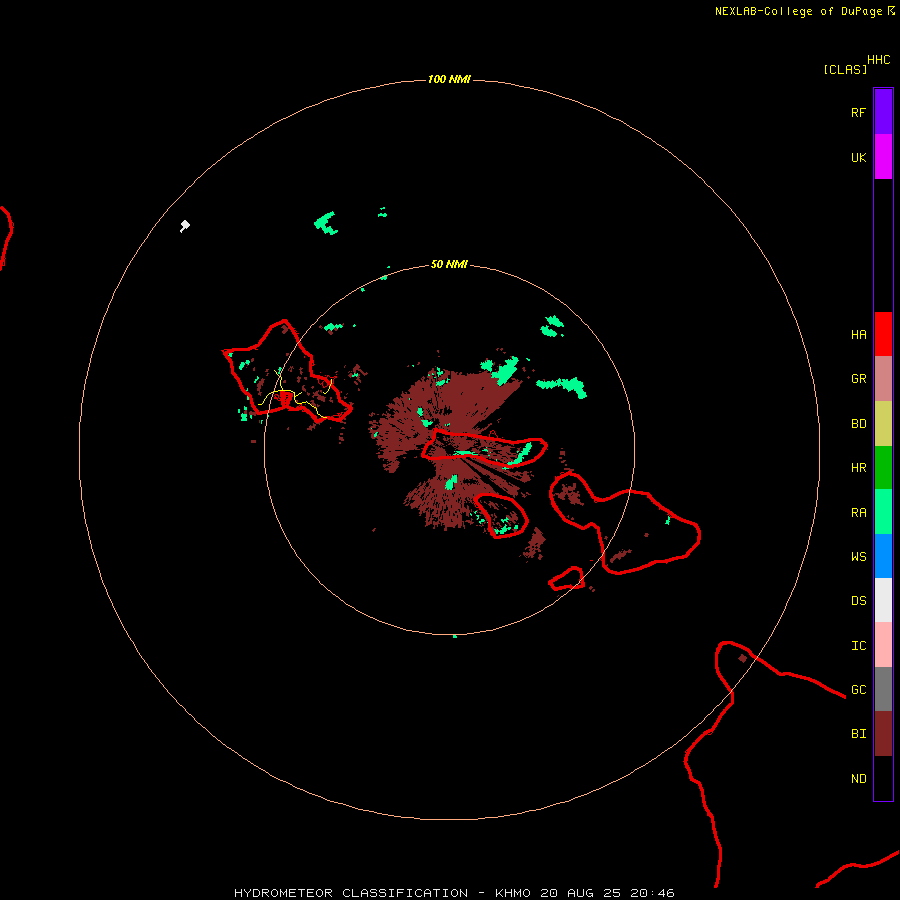Viewport: 900px width, 900px height.
Task: Click the 100 NMI range ring label
Action: tap(449, 79)
